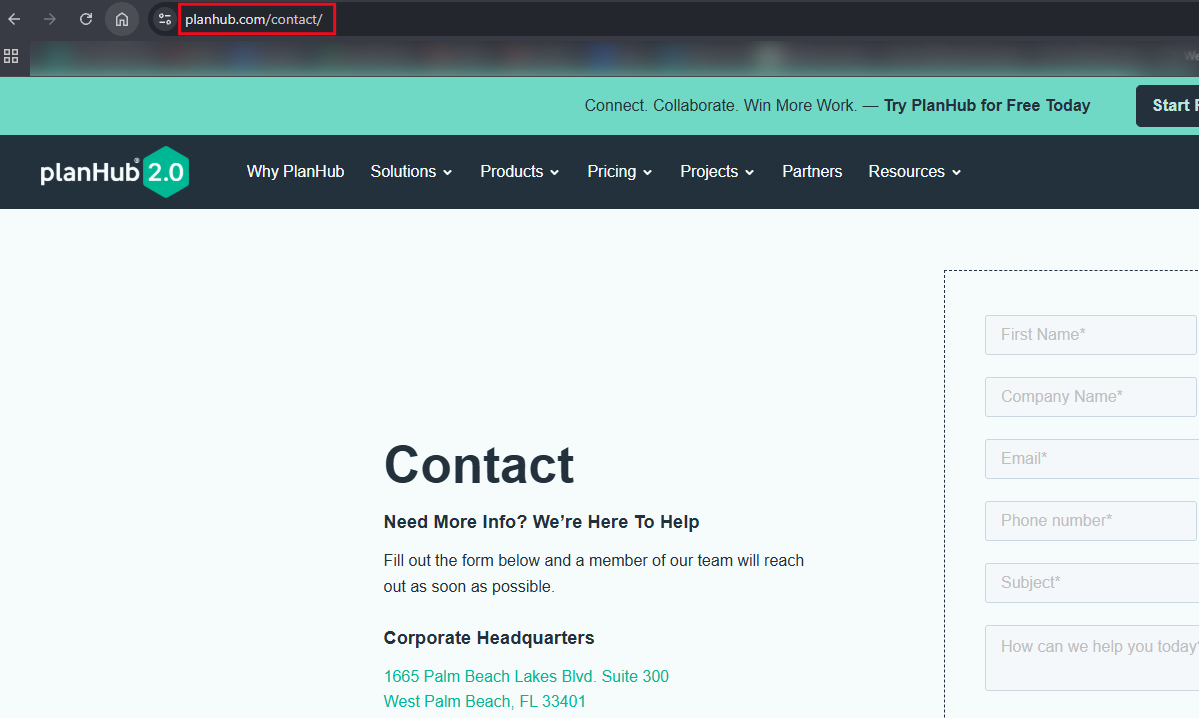Expand the Projects dropdown menu
This screenshot has height=718, width=1199.
(717, 171)
